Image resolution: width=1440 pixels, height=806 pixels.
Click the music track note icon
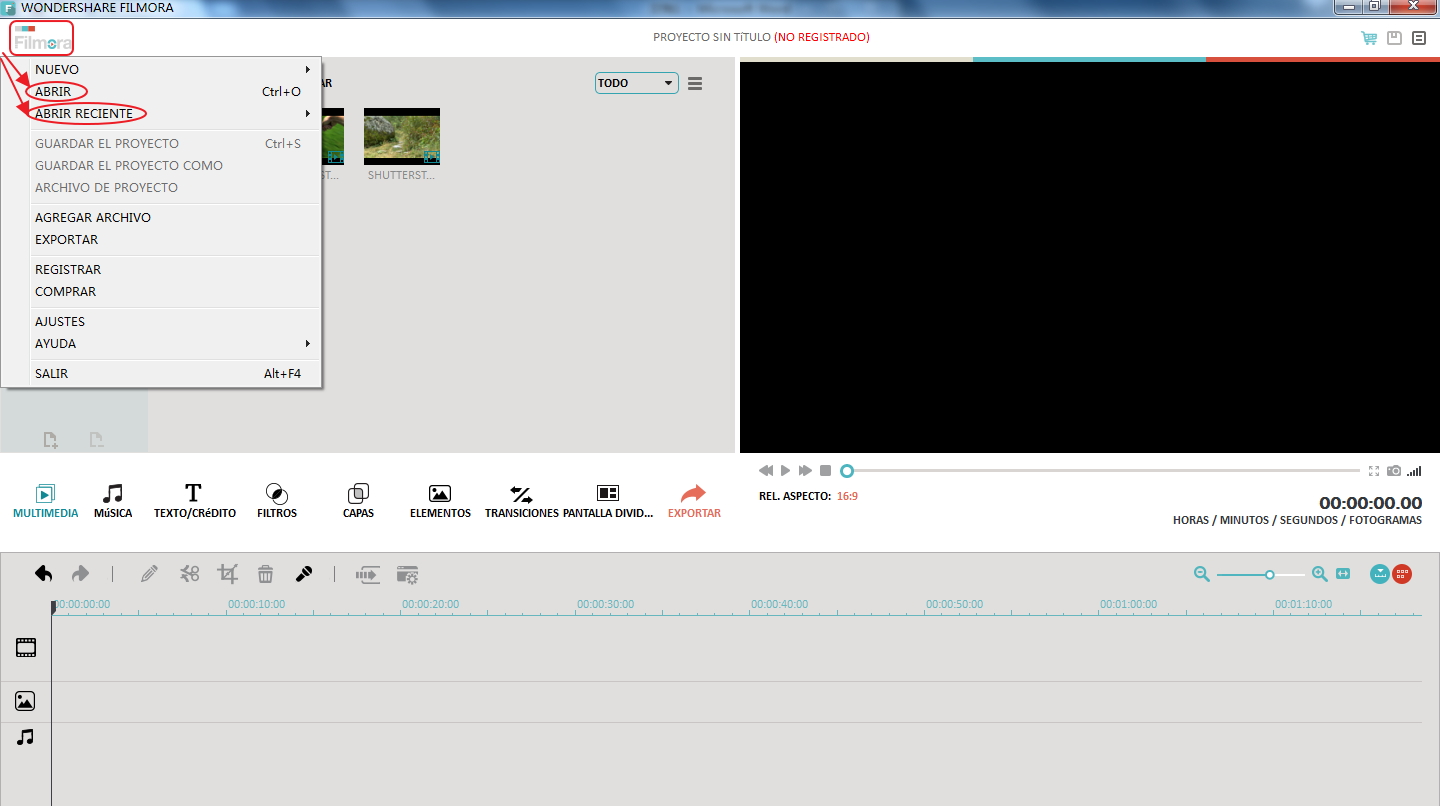(26, 737)
